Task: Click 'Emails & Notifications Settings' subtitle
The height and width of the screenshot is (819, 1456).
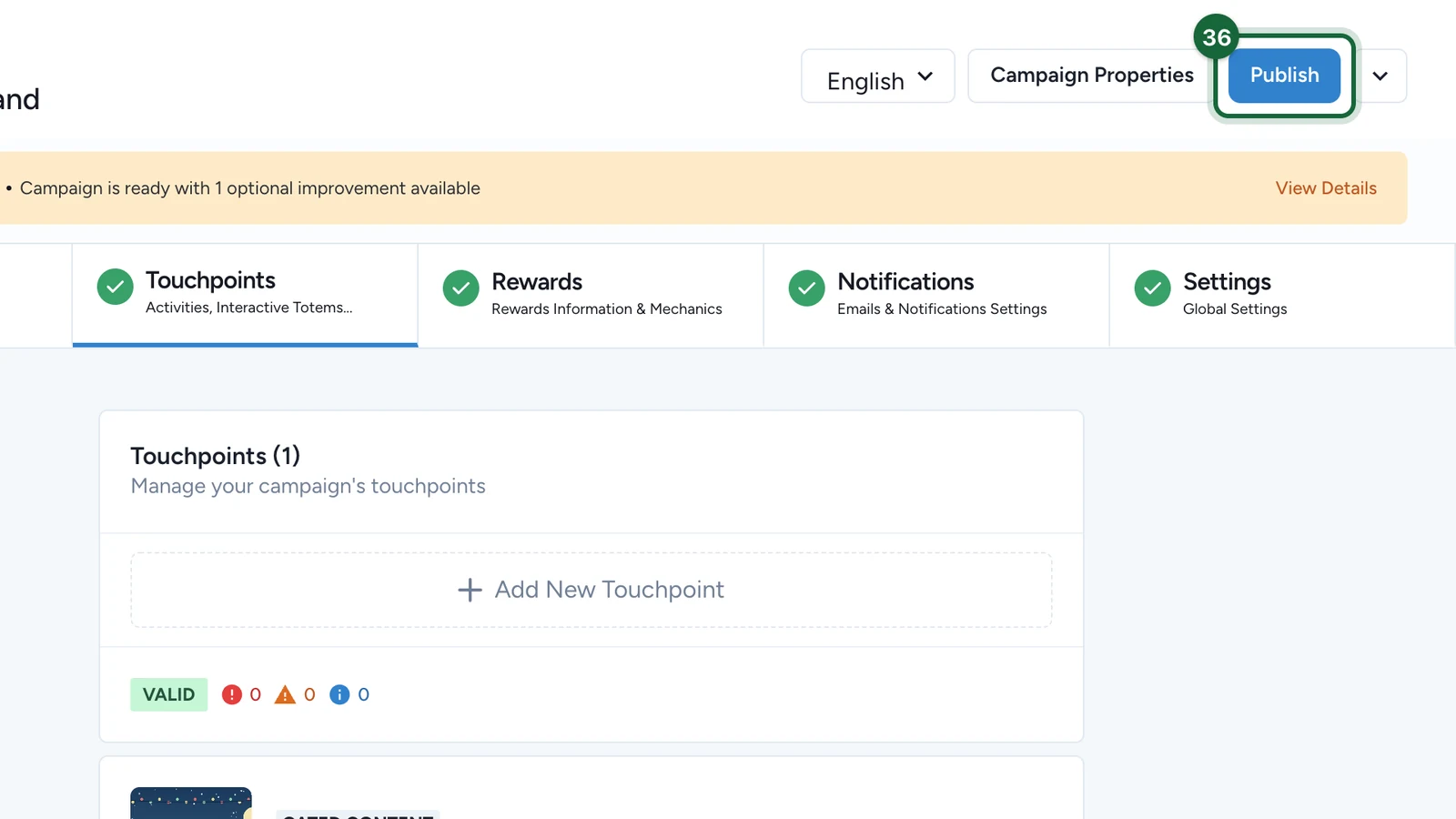Action: pos(942,309)
